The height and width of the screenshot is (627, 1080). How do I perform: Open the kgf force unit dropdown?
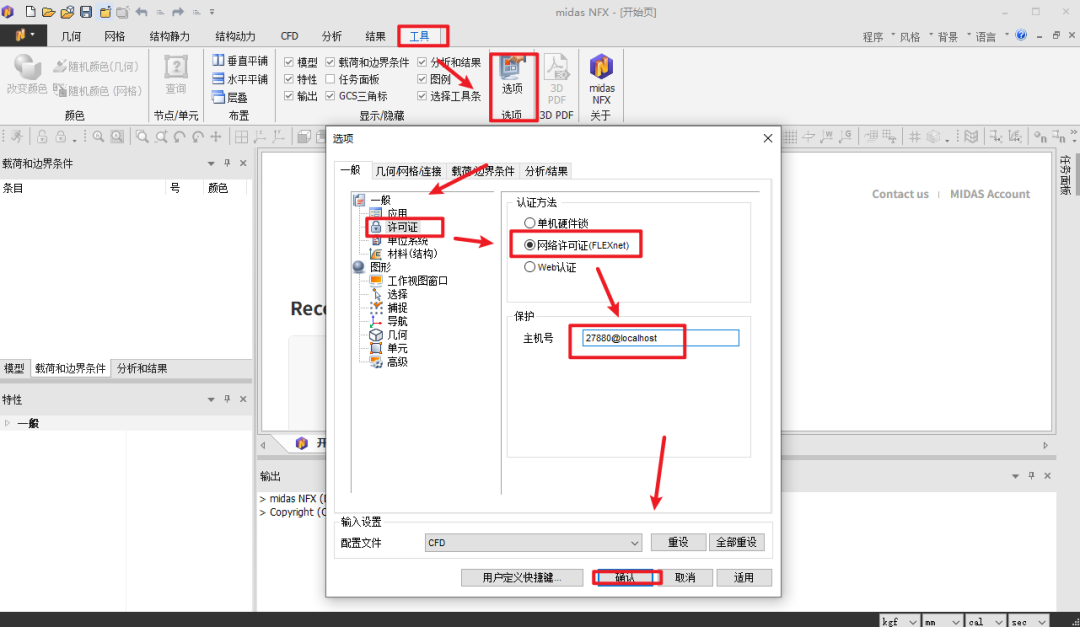(x=900, y=621)
